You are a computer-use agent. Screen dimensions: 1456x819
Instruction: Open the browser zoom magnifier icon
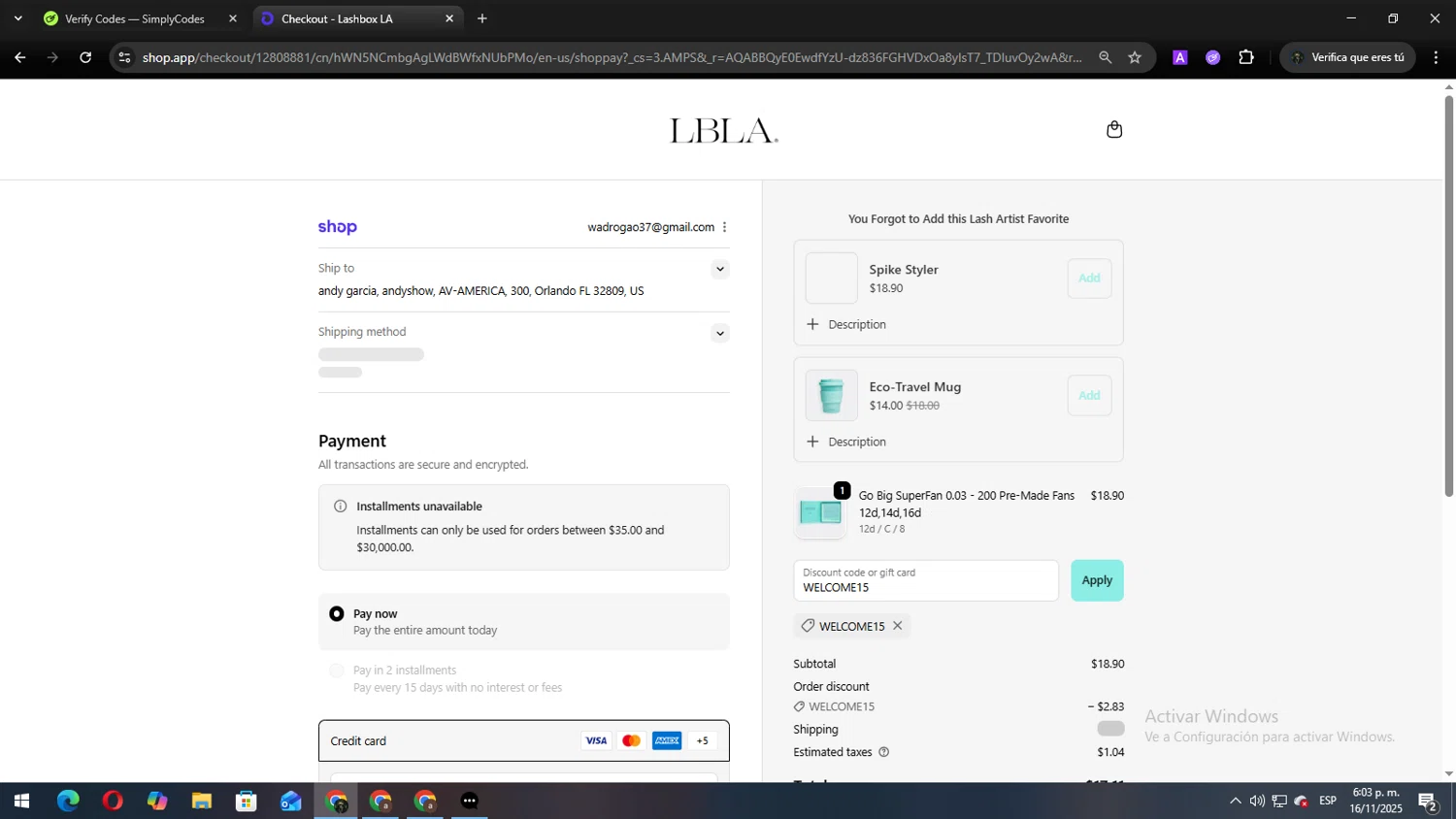pyautogui.click(x=1105, y=57)
